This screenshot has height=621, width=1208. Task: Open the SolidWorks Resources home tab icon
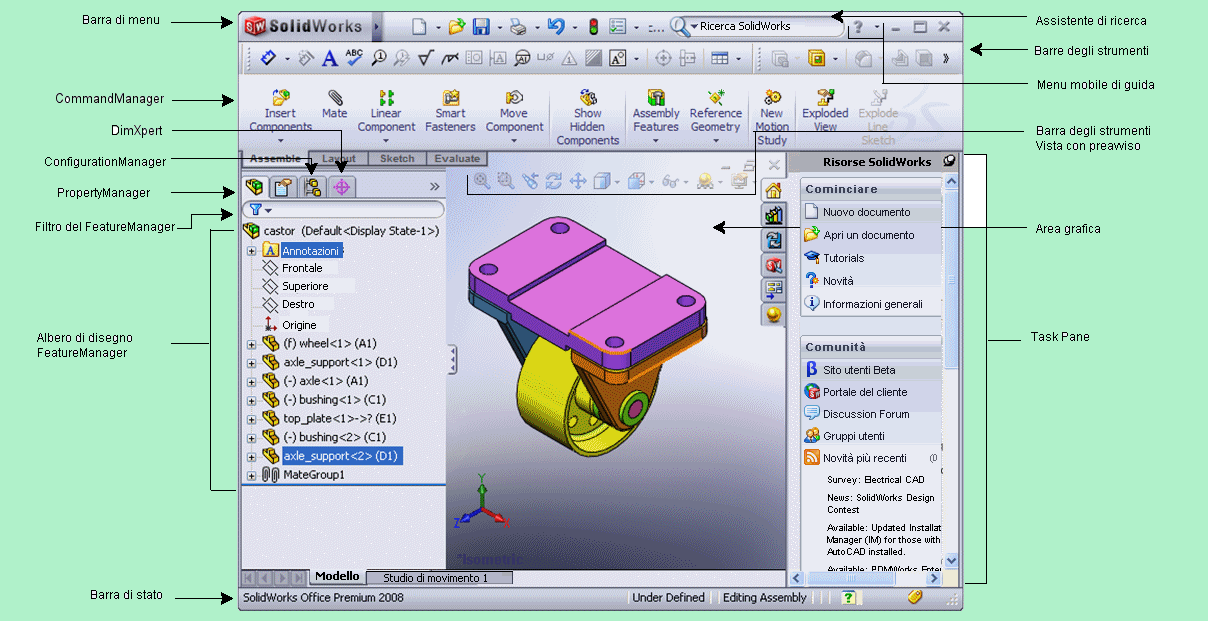773,191
